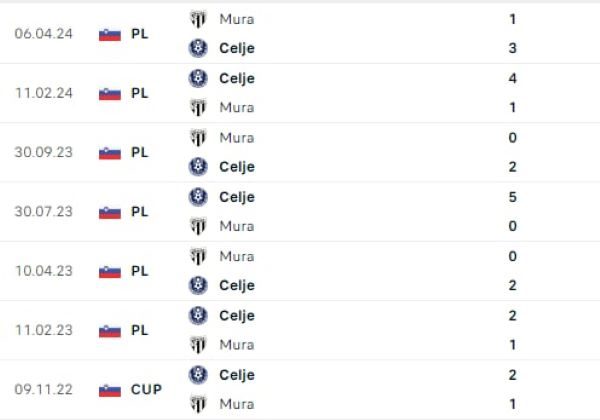Click the Mura crest in the 09.11.22 cup match
Screen dimensions: 600x420
[198, 404]
